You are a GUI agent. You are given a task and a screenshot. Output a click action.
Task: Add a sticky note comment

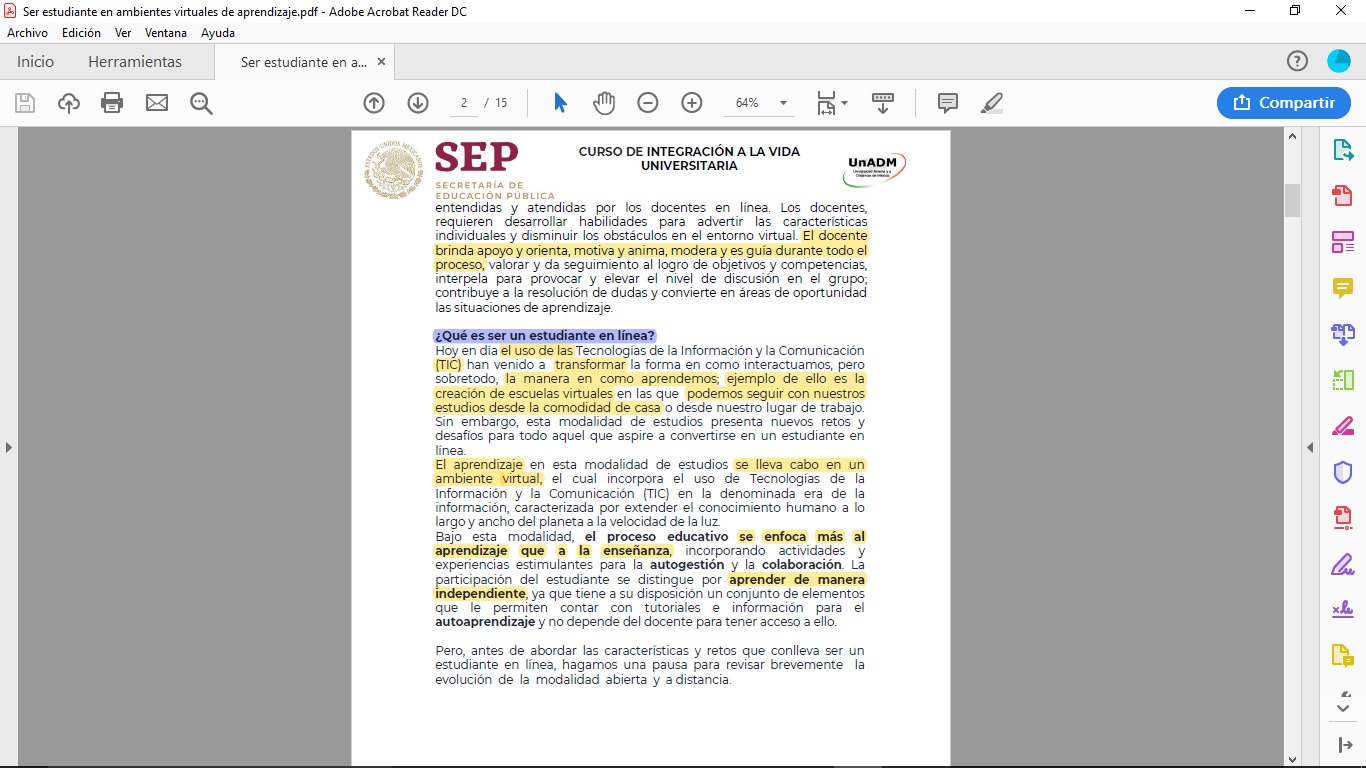point(948,103)
